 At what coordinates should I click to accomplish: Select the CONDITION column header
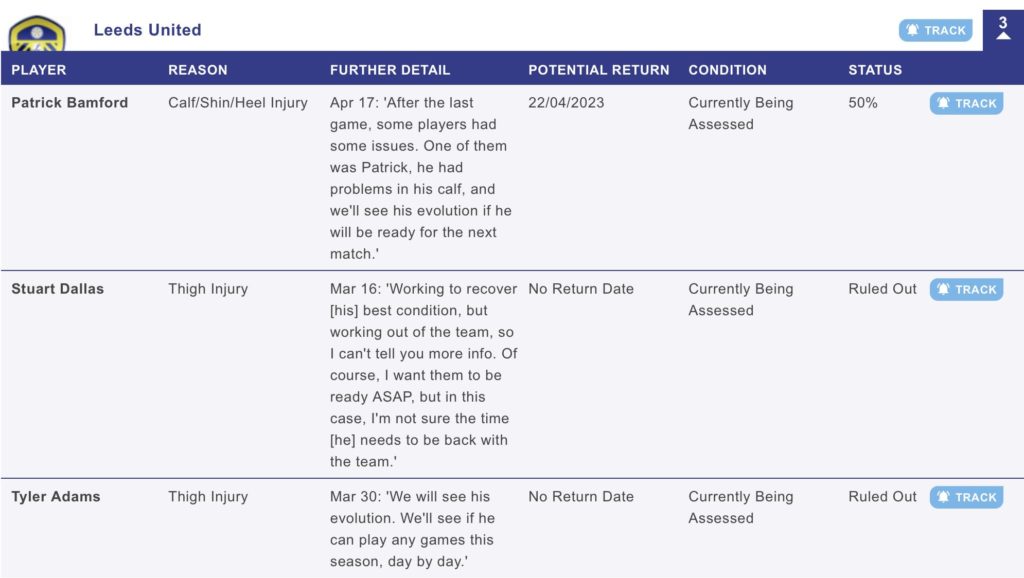coord(728,70)
